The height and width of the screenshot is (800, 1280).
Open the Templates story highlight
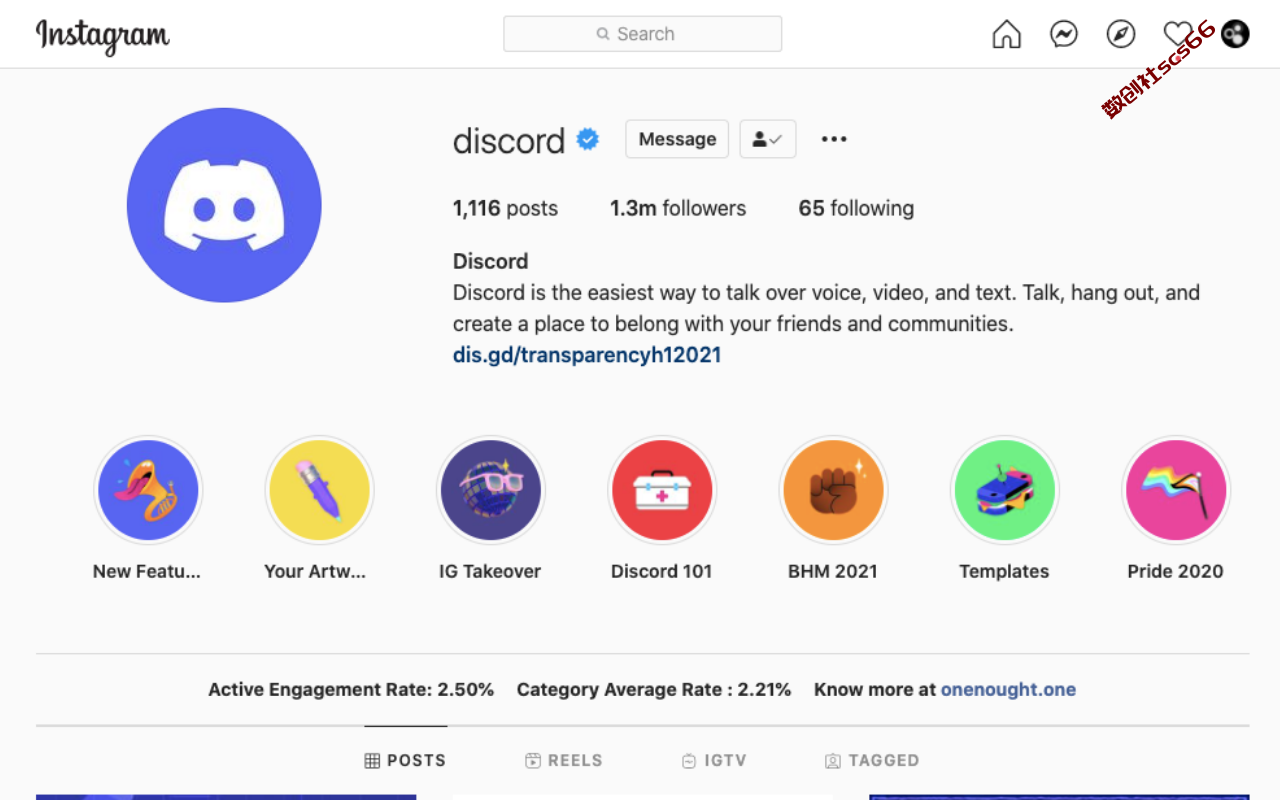click(x=1004, y=490)
